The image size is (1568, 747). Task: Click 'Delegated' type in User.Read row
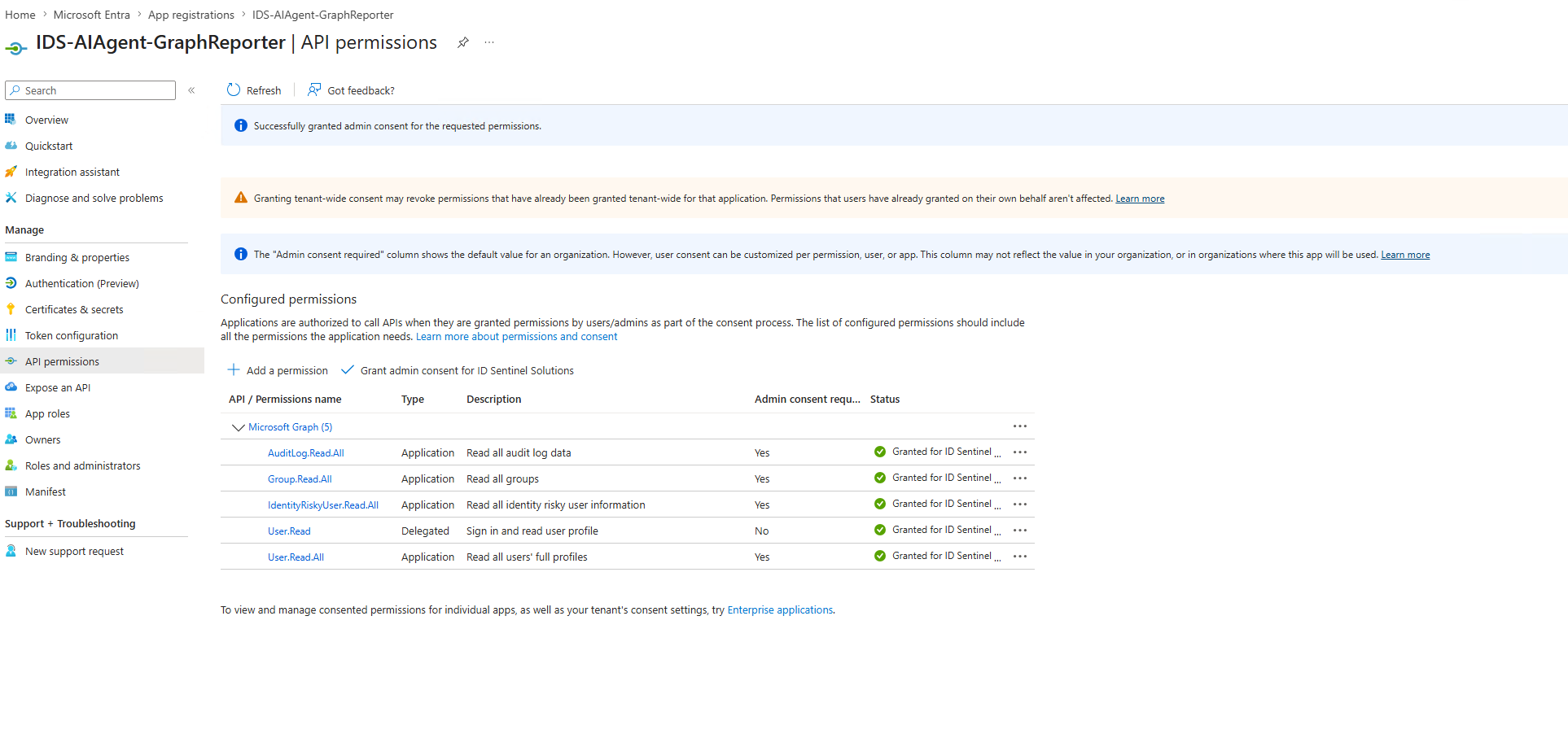425,531
